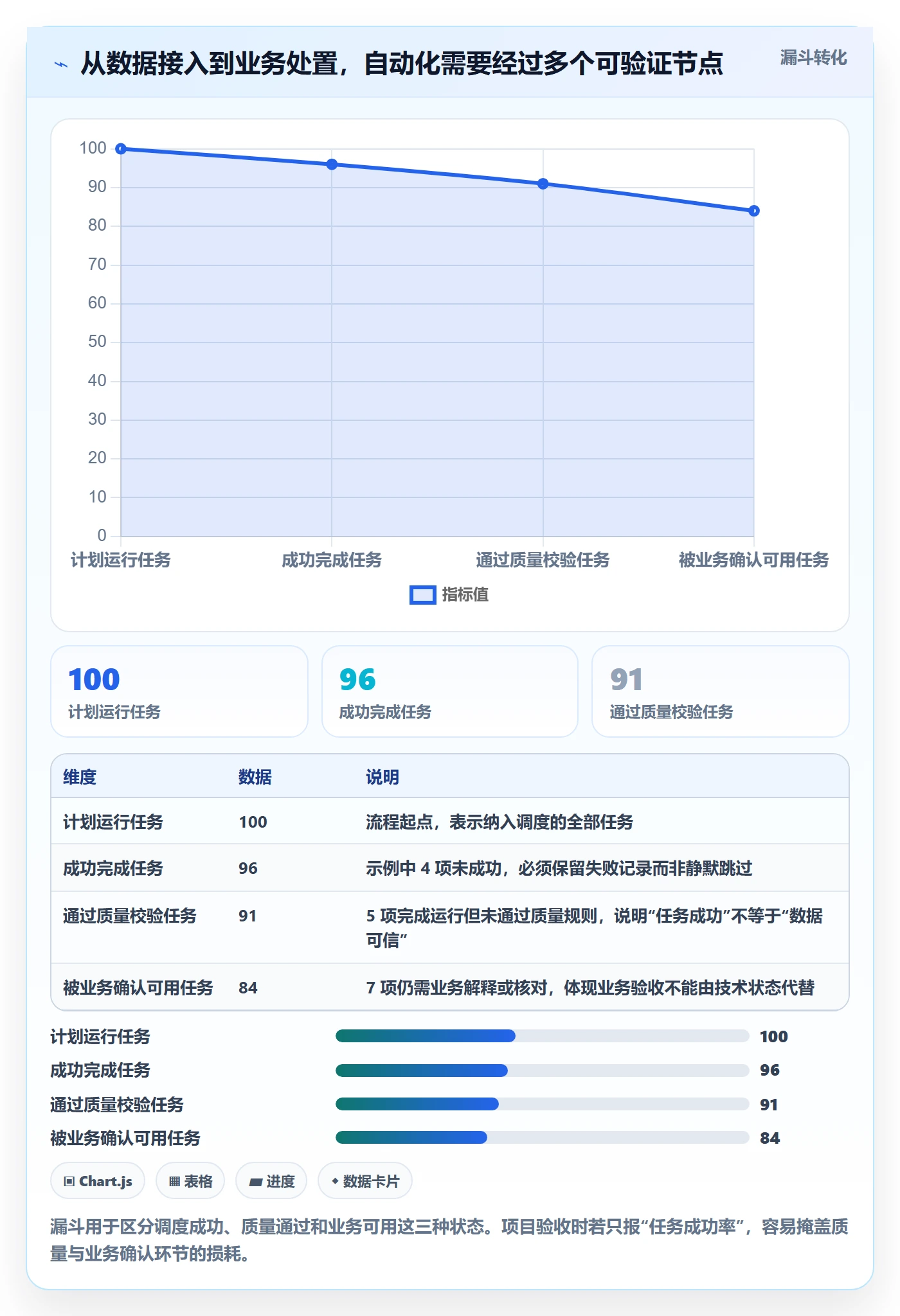
Task: Select the 96 成功完成任务 data card
Action: (x=450, y=691)
